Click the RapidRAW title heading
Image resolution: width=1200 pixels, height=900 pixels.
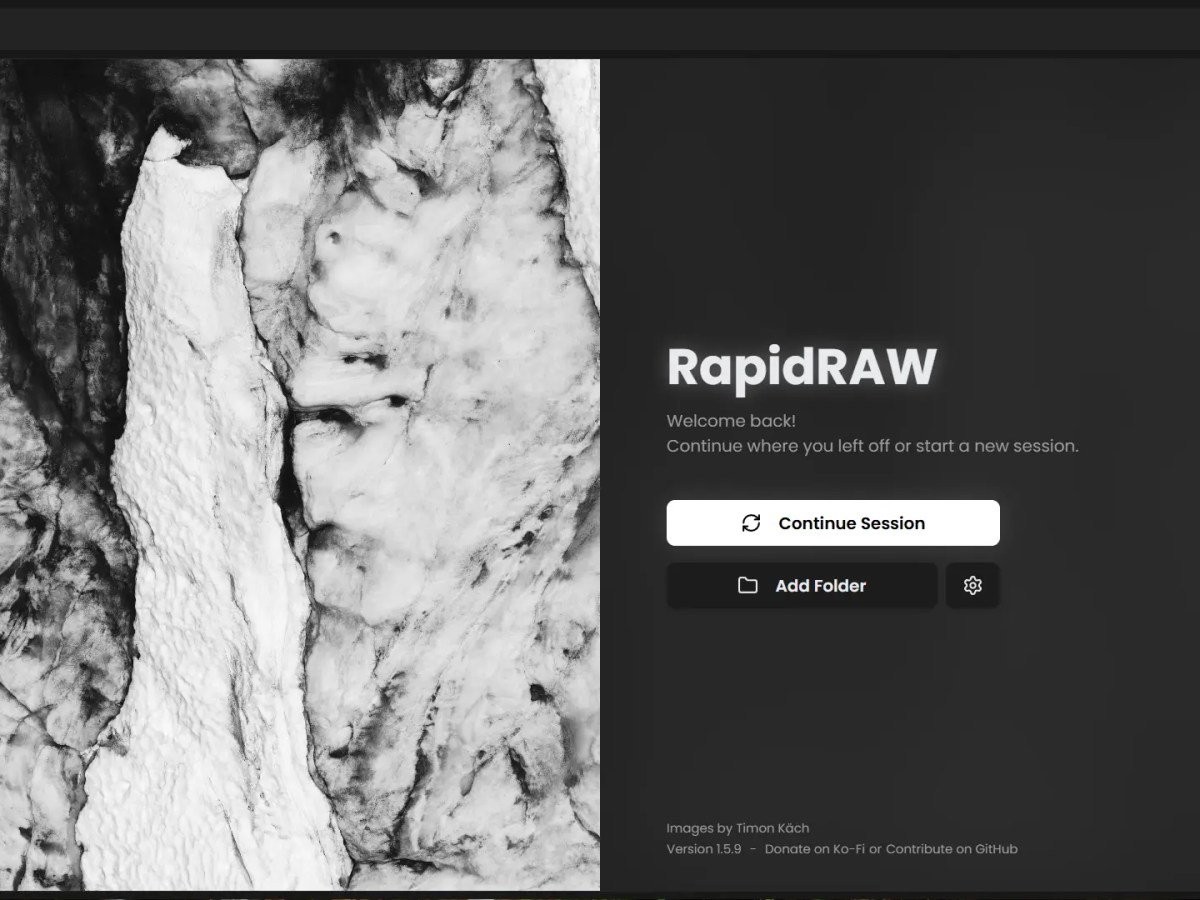pos(801,366)
